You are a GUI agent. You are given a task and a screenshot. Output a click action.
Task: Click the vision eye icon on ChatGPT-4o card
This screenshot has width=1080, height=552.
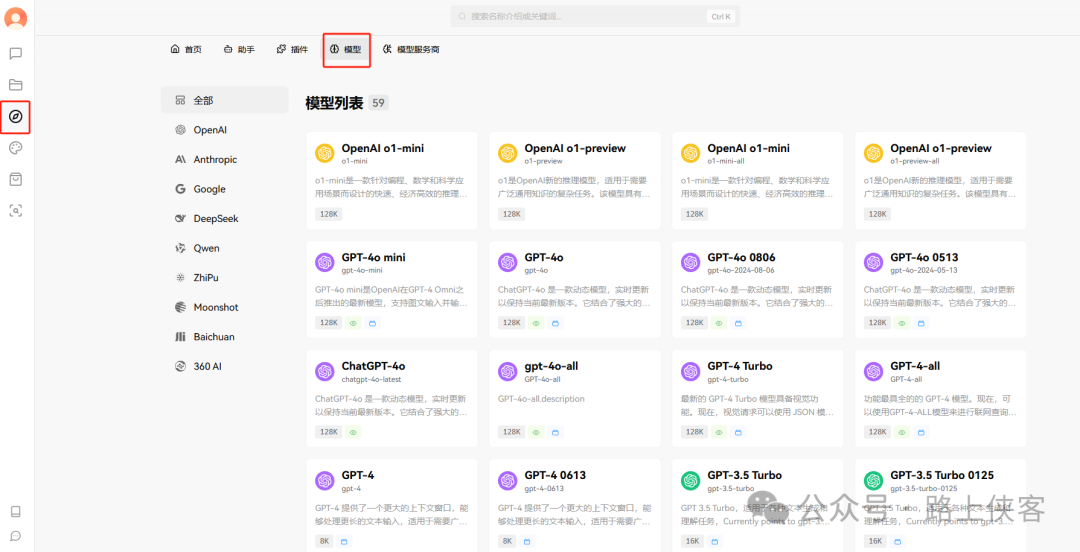(353, 431)
